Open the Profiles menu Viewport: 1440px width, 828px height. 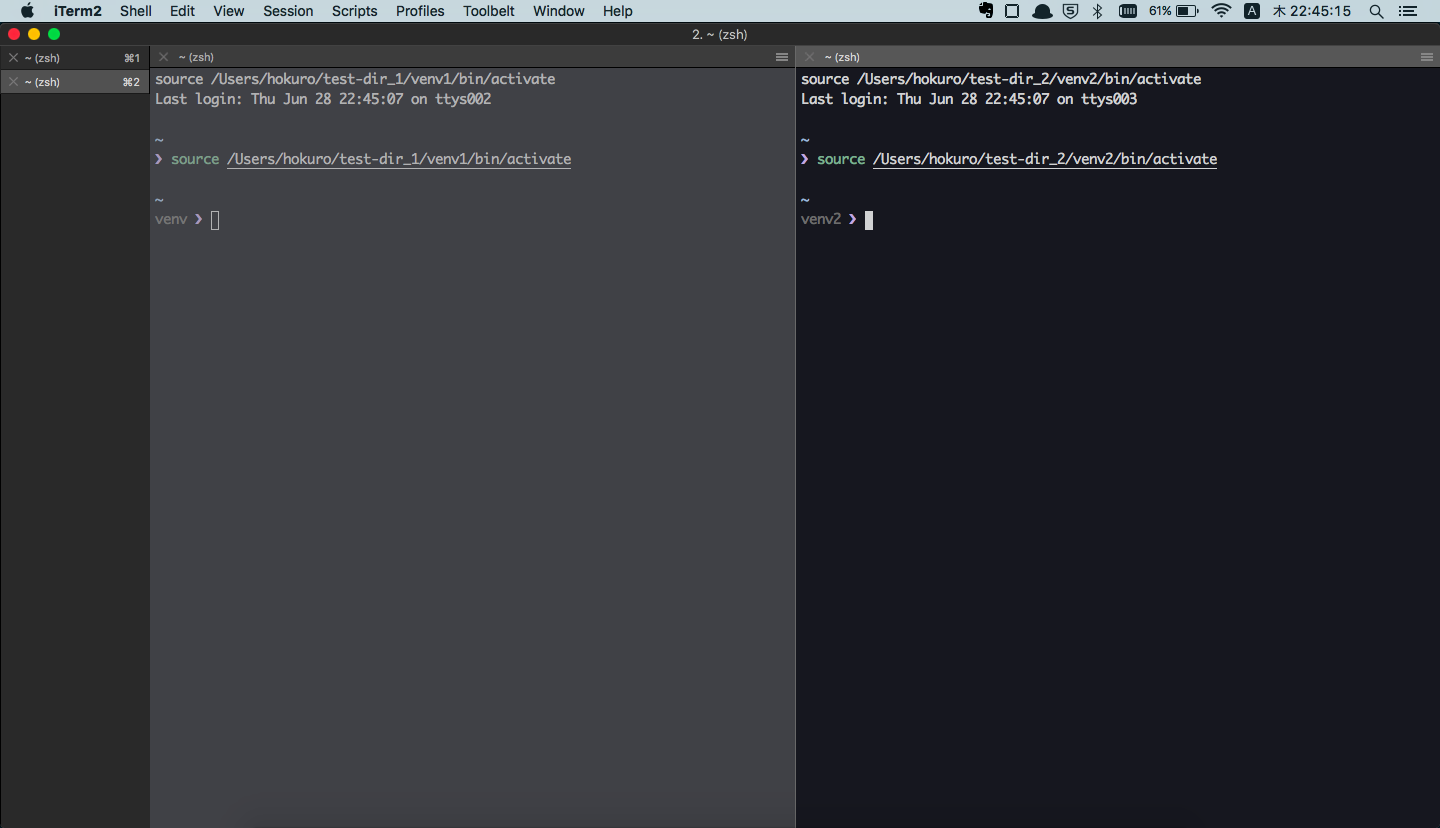click(420, 11)
